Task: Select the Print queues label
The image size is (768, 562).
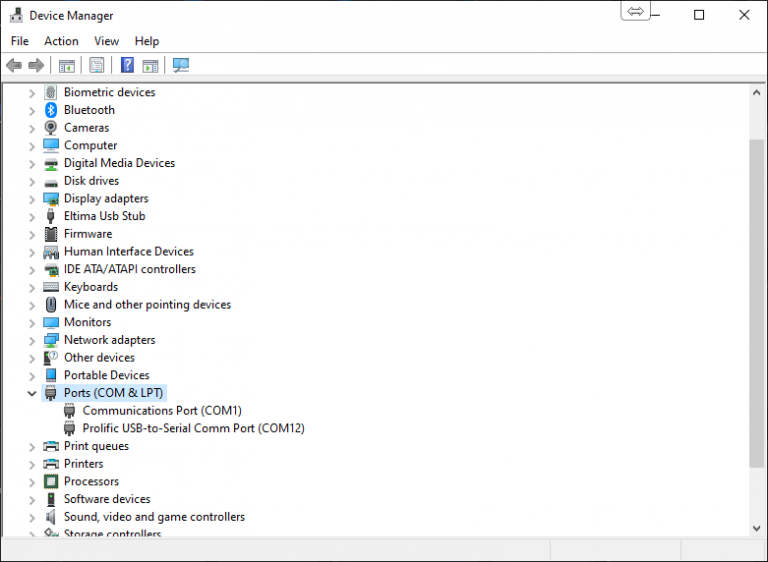Action: (x=96, y=446)
